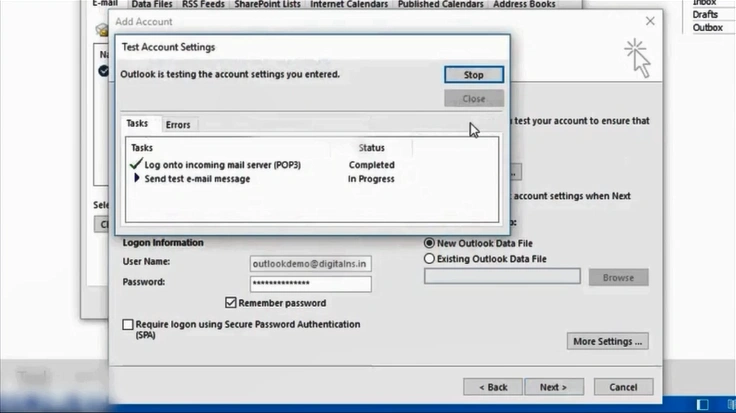Viewport: 736px width, 413px height.
Task: Click the Password input field
Action: pos(310,283)
